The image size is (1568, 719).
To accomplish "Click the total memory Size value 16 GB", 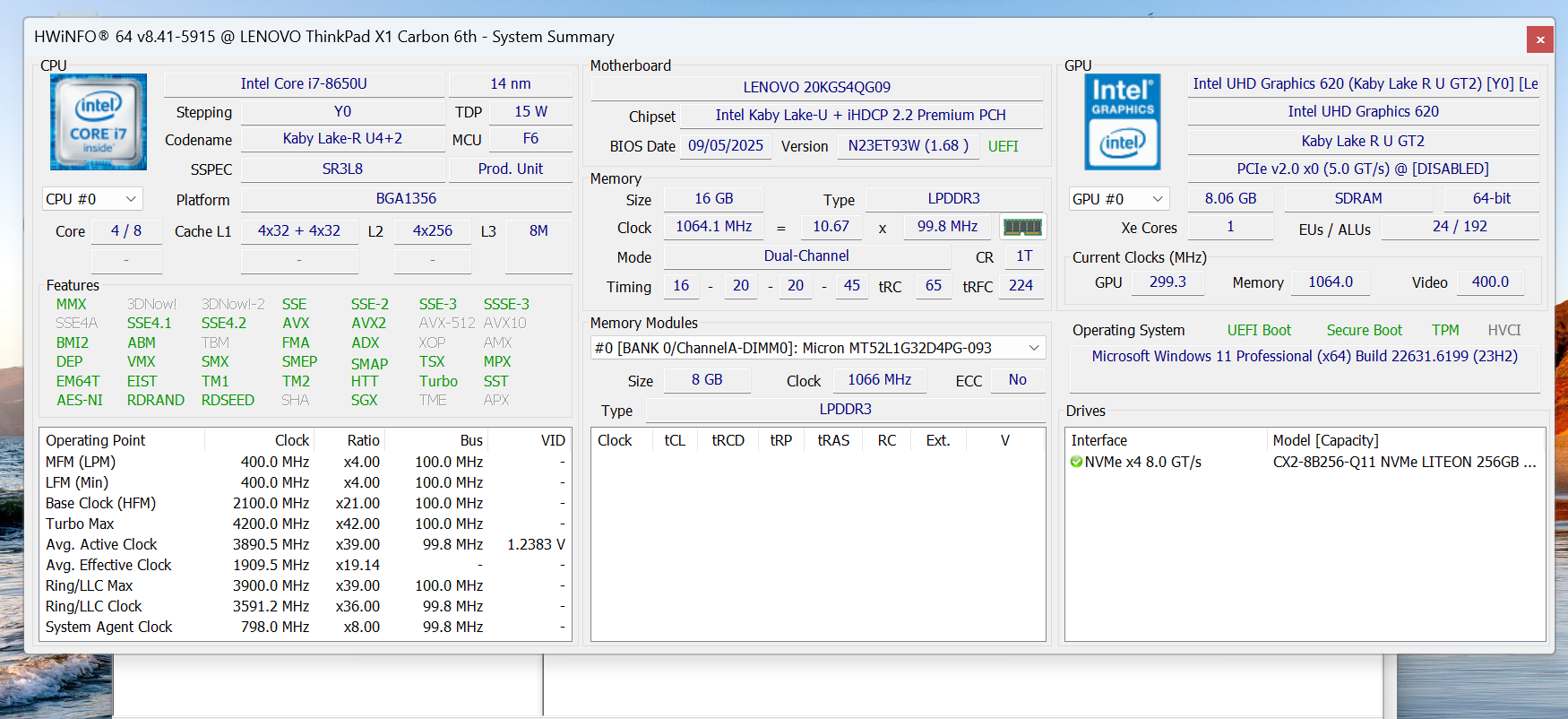I will (x=714, y=199).
